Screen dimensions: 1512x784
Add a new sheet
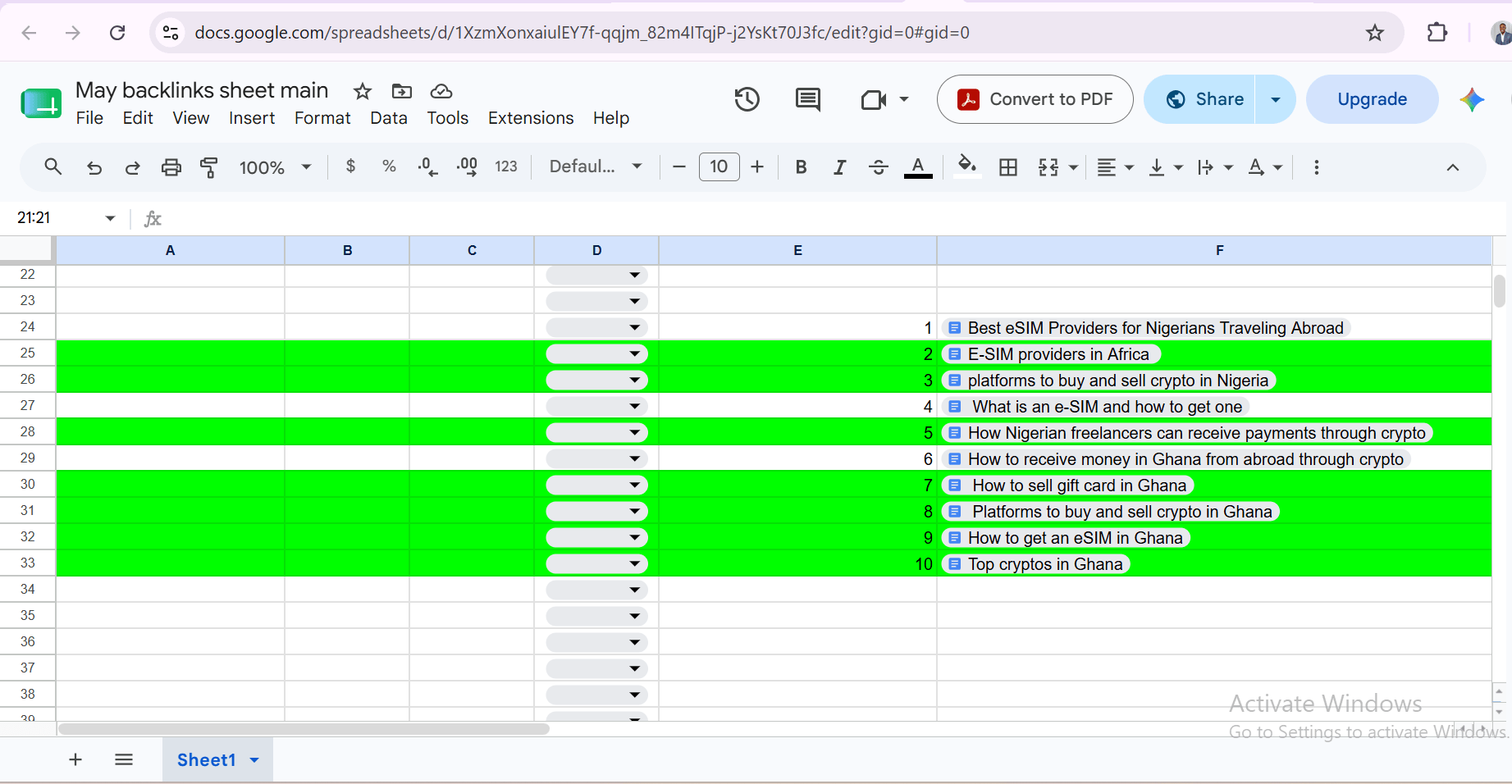[75, 759]
